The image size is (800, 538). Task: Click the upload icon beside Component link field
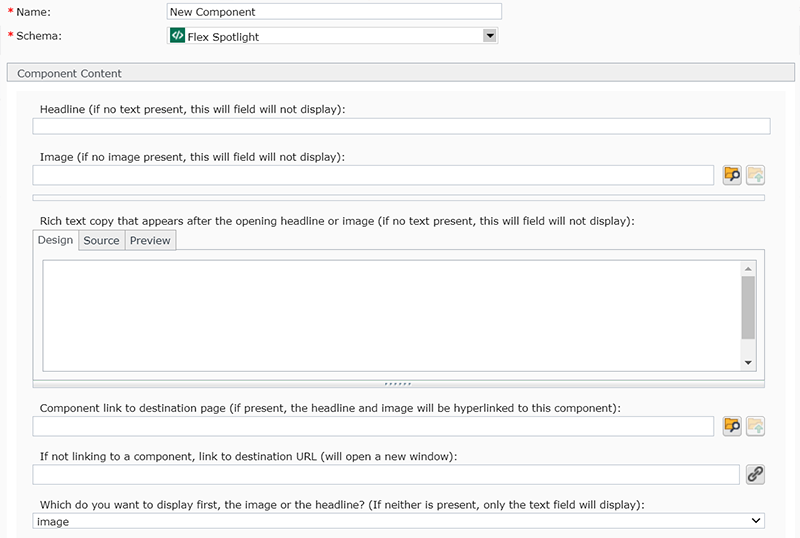pos(755,426)
